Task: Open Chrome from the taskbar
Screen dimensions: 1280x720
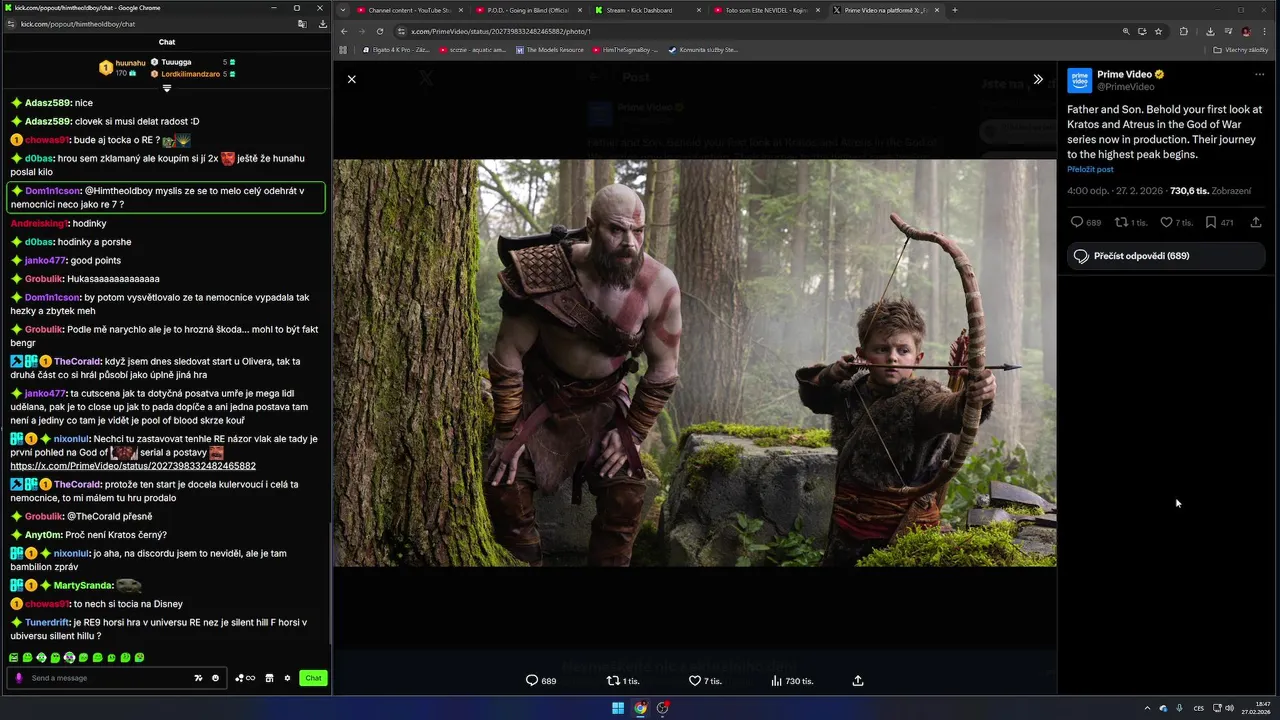Action: (x=640, y=708)
